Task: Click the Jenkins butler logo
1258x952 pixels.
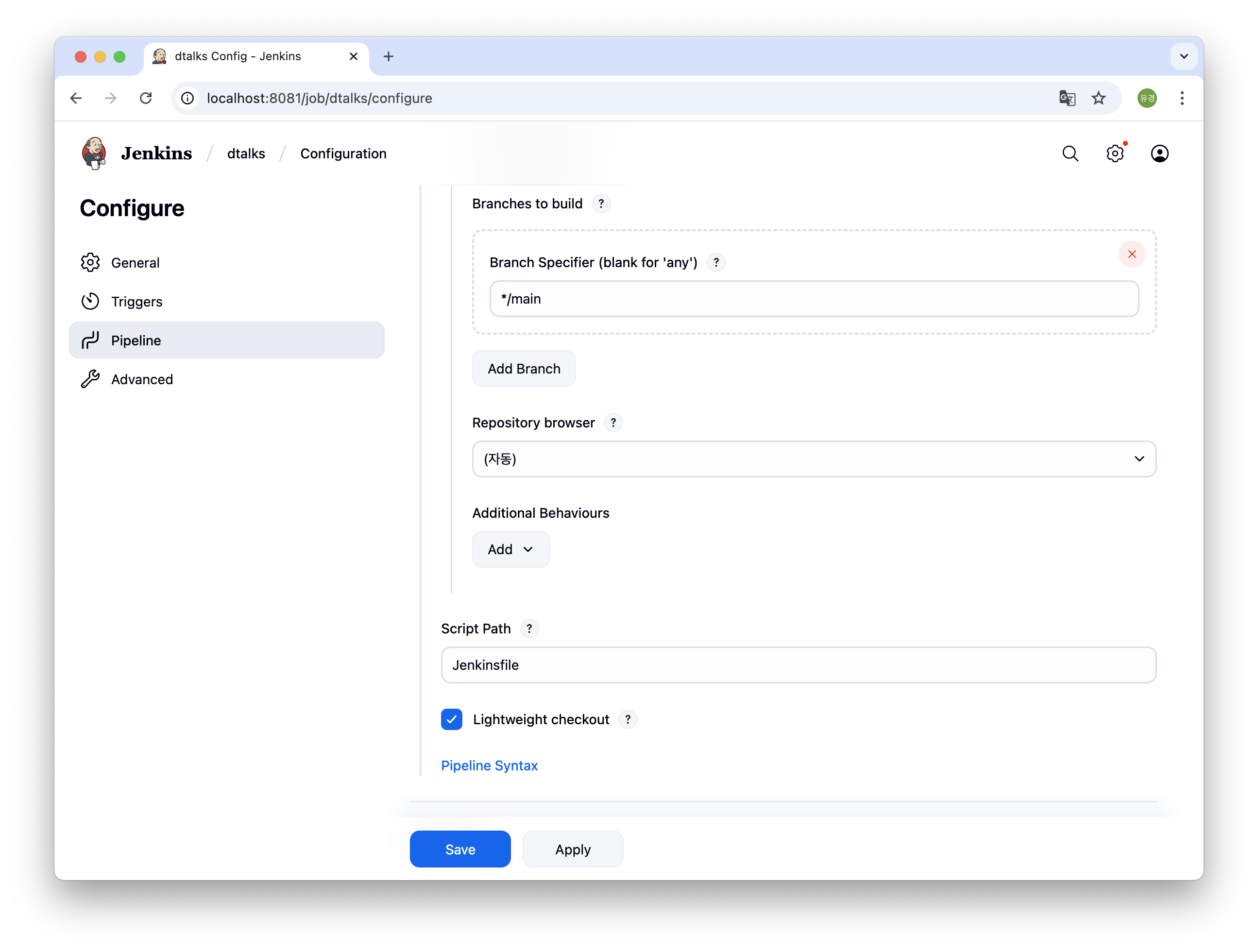Action: (94, 153)
